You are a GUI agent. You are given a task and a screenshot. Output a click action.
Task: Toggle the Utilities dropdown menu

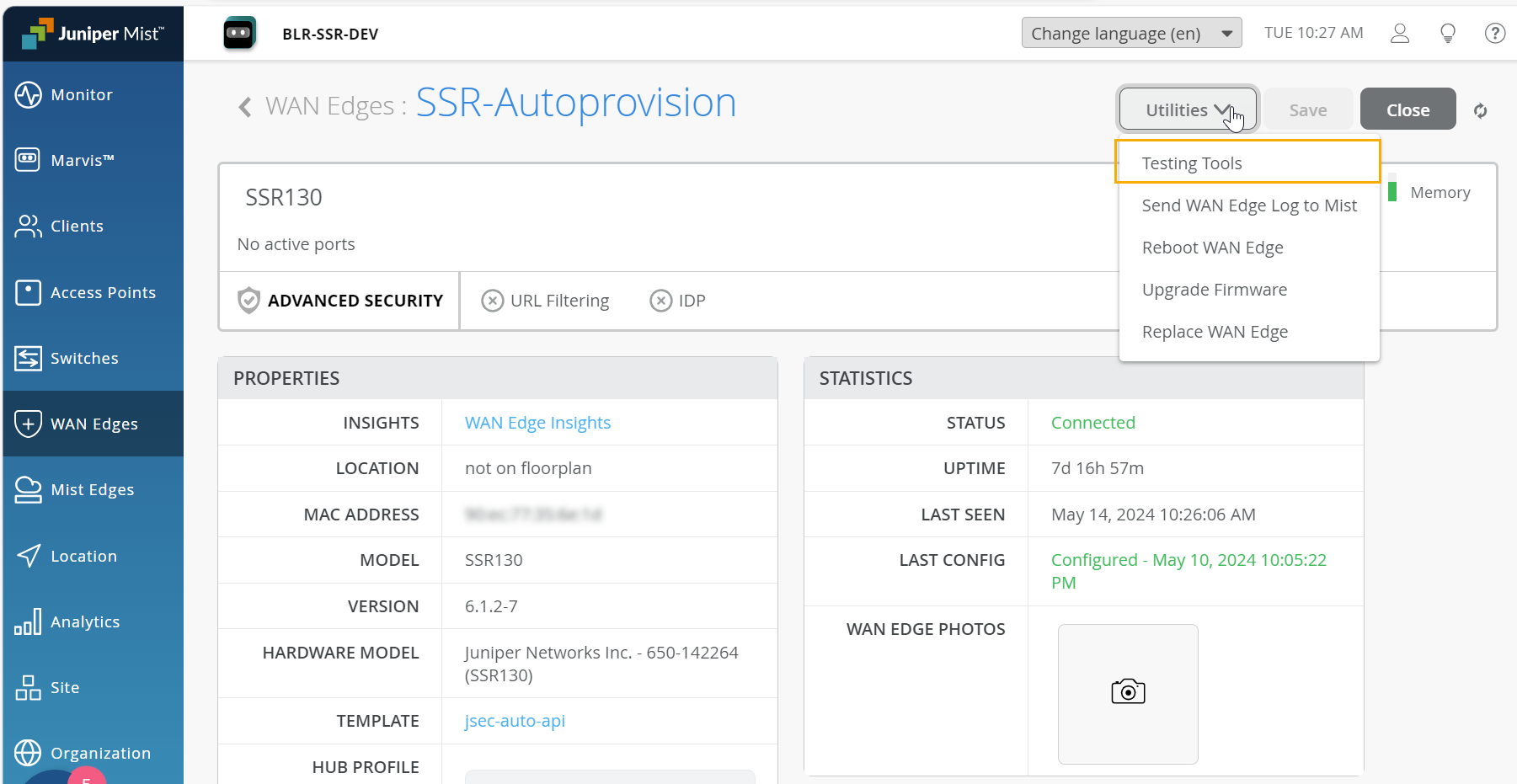point(1188,110)
